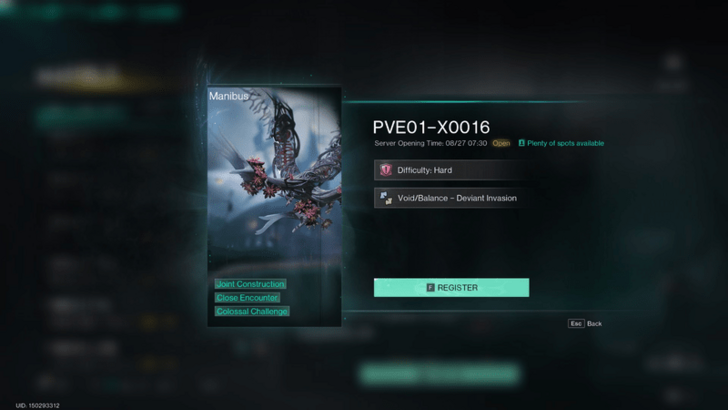Click the PVE01-X0016 server name

431,127
